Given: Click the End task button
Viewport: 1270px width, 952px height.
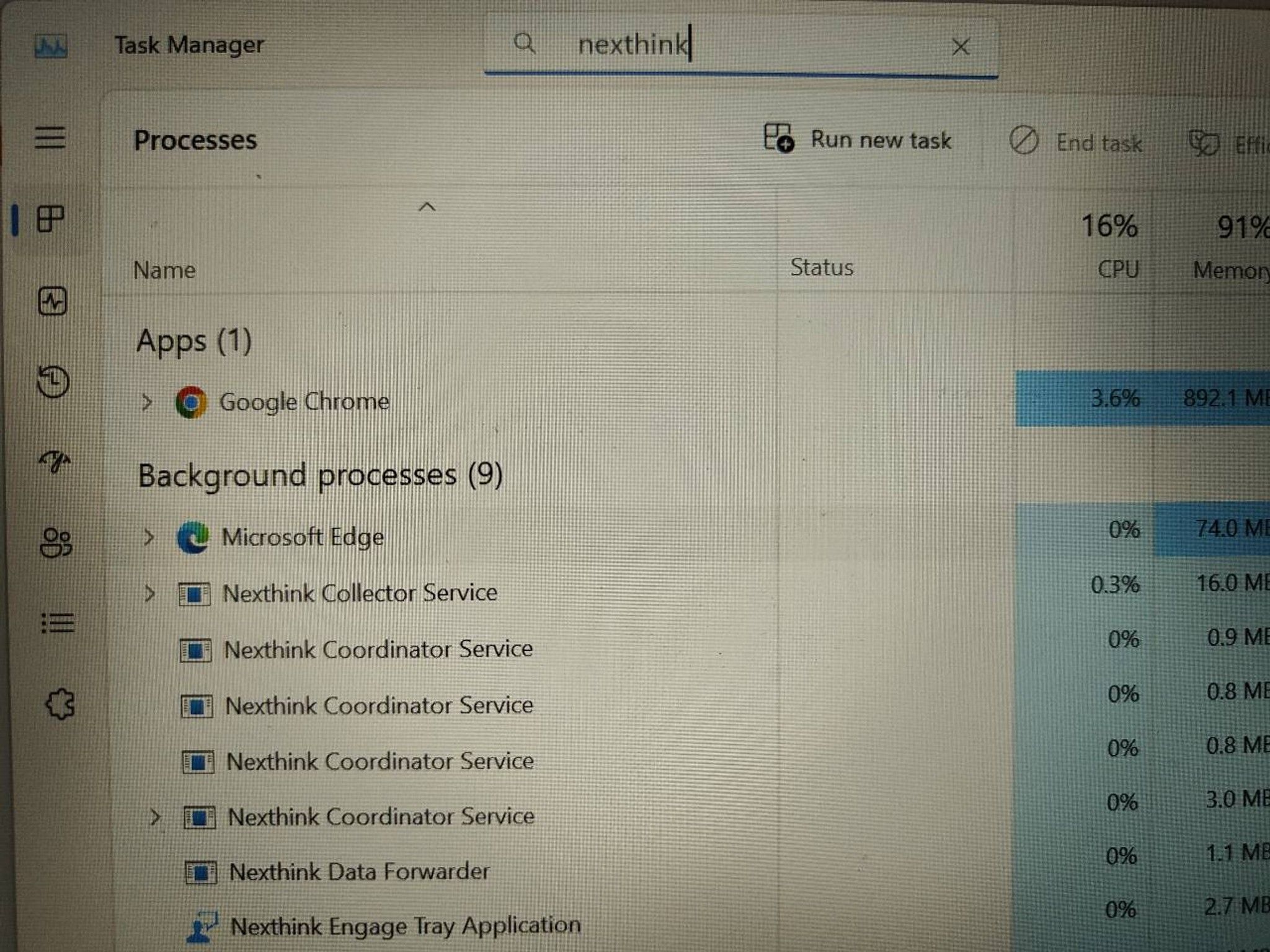Looking at the screenshot, I should tap(1076, 142).
